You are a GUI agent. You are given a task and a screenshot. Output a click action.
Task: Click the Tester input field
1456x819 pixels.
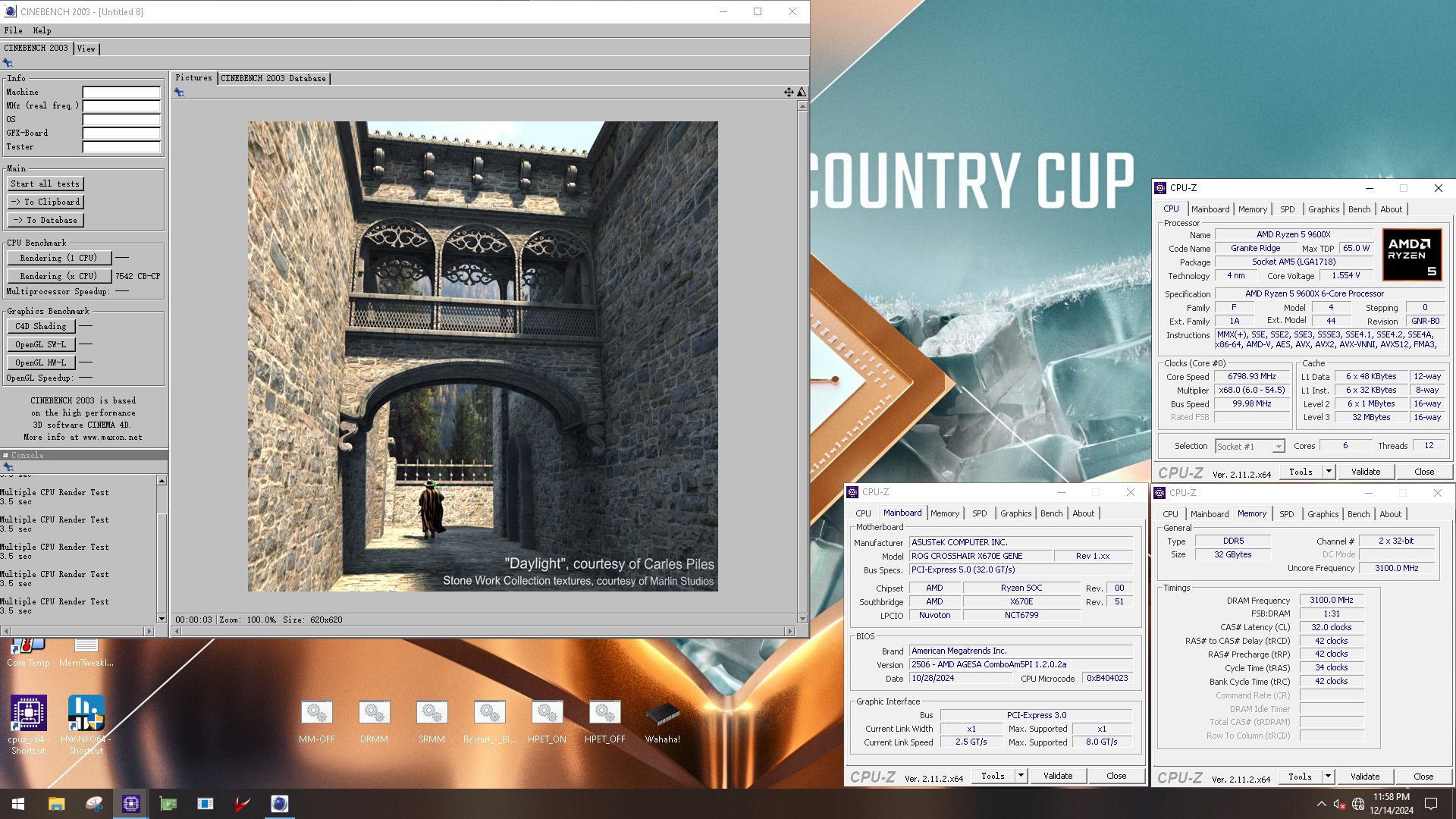coord(121,147)
